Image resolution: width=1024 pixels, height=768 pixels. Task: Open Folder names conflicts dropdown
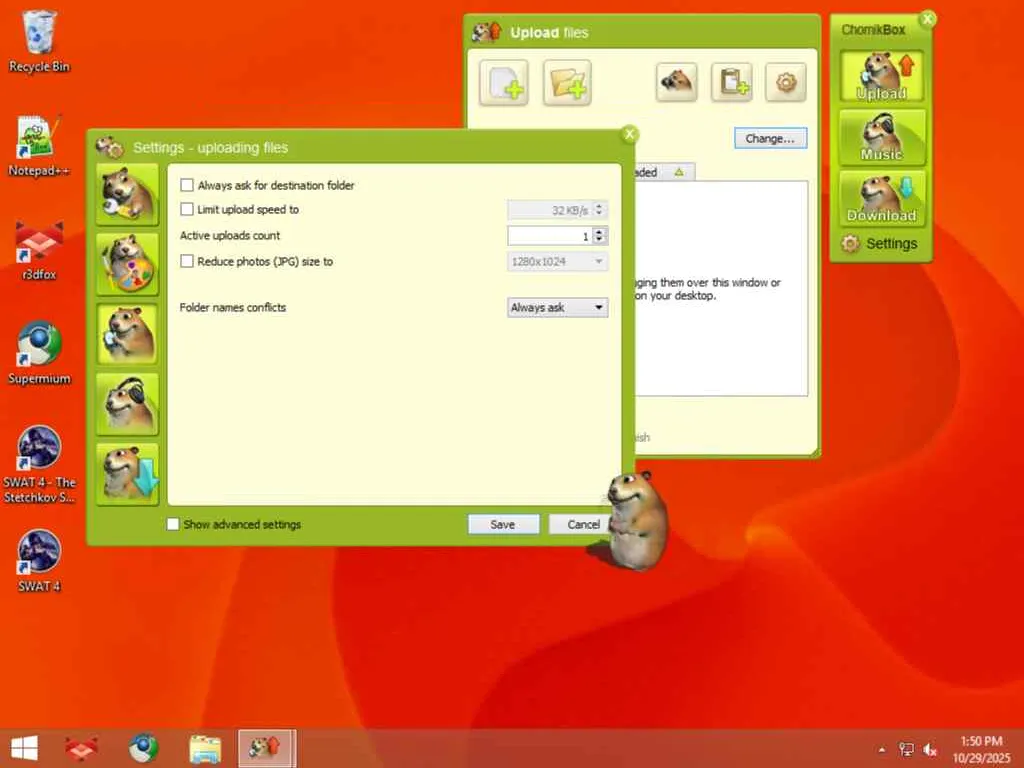point(558,308)
